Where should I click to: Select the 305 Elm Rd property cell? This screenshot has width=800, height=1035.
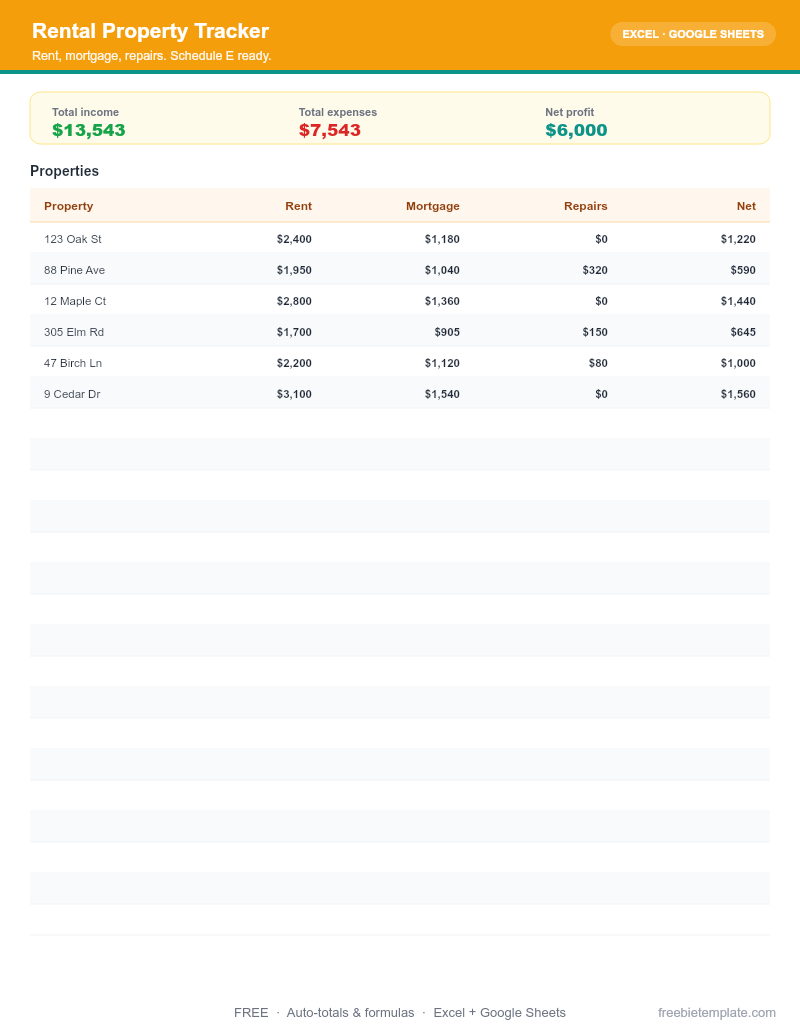(73, 332)
